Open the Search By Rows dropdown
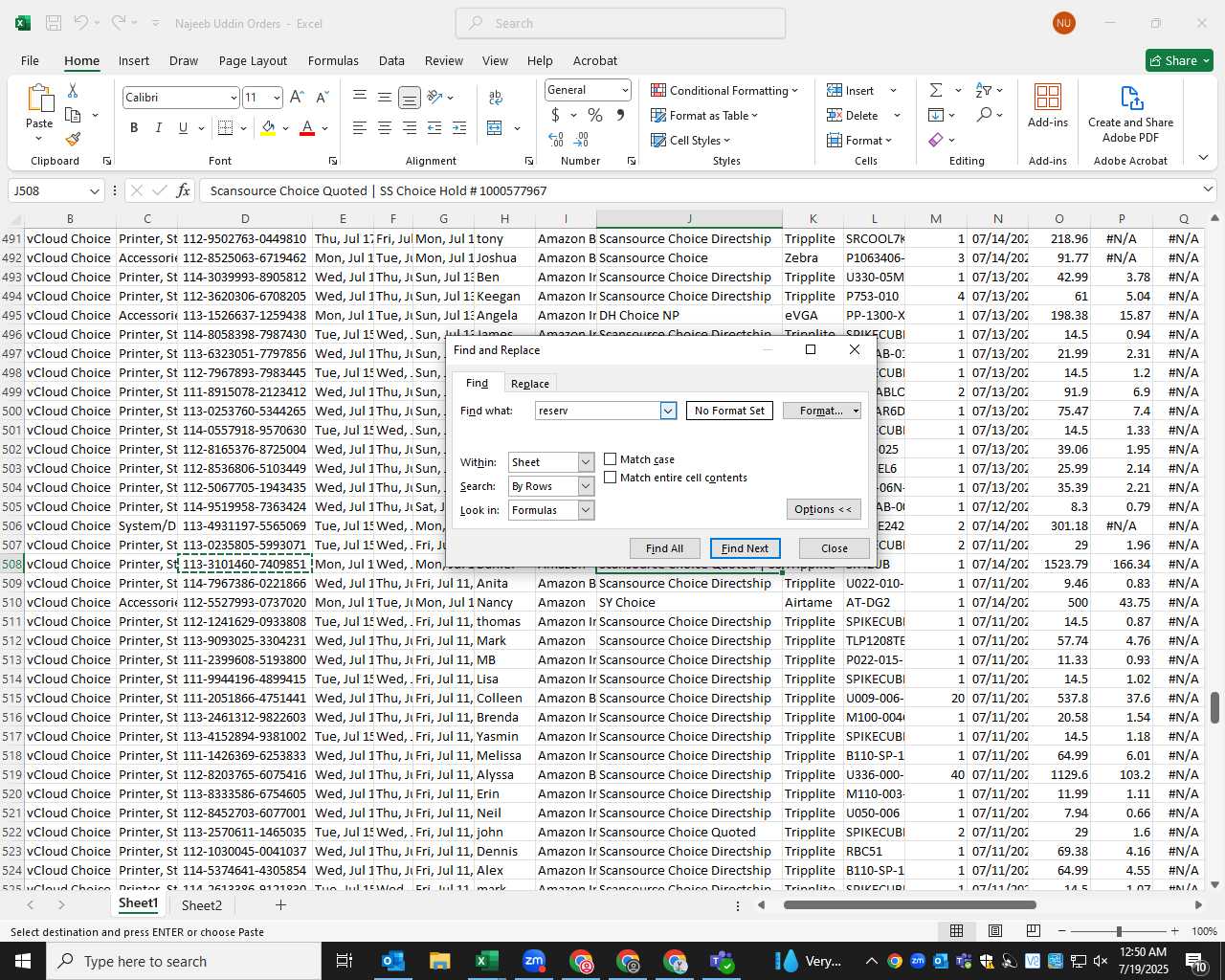The image size is (1225, 980). click(586, 486)
